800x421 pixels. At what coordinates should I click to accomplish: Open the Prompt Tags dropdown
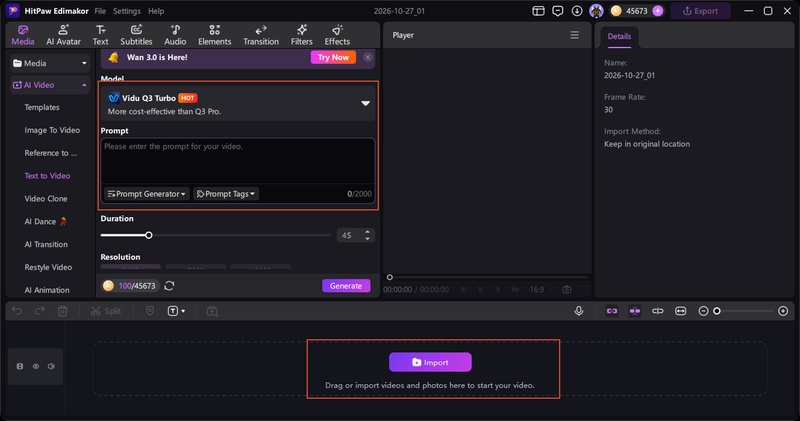(226, 194)
